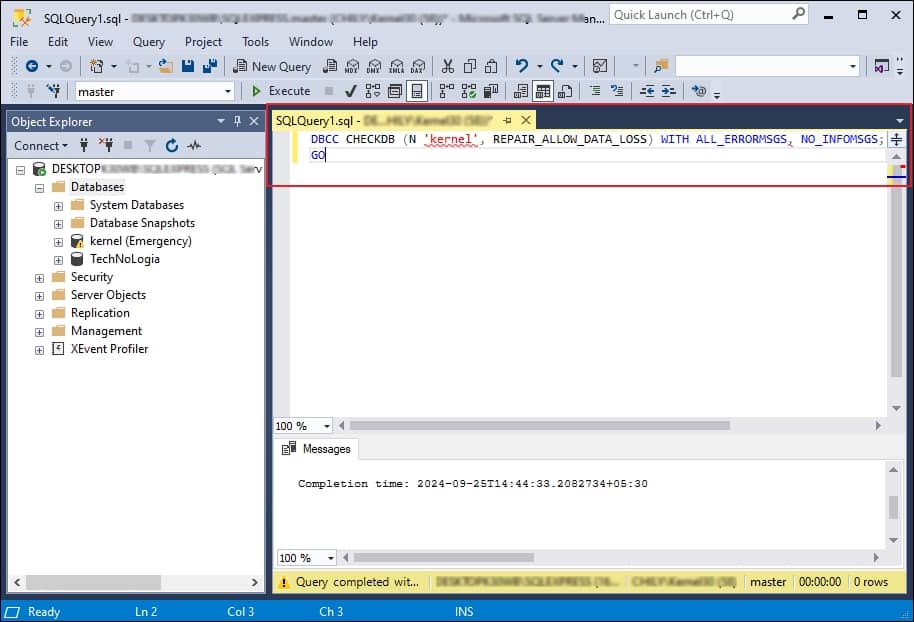
Task: Click the Save floppy disk icon
Action: (x=188, y=66)
